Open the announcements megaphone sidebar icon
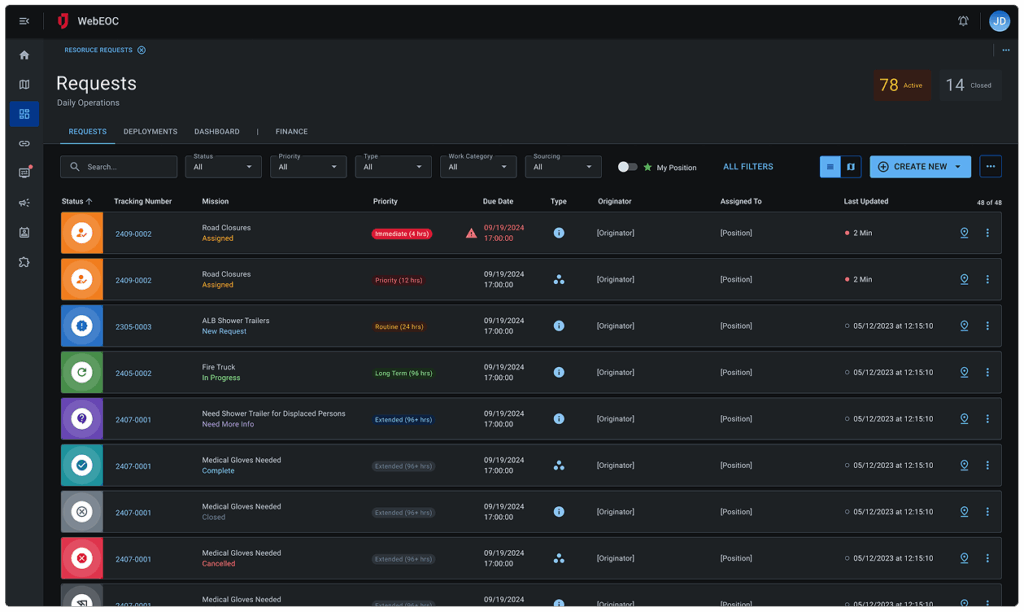 coord(24,202)
